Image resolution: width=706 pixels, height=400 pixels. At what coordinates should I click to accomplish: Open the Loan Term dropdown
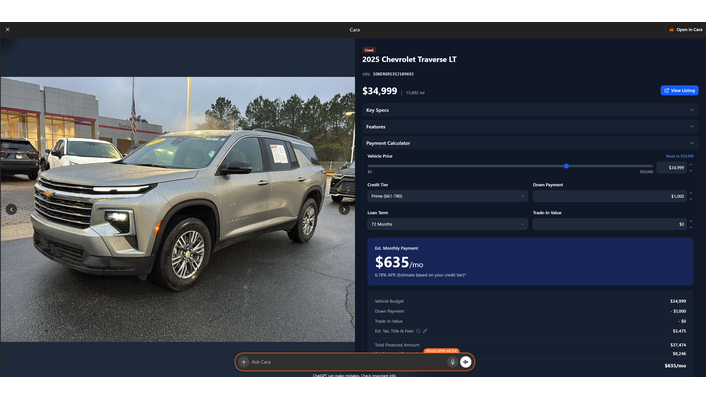(448, 224)
